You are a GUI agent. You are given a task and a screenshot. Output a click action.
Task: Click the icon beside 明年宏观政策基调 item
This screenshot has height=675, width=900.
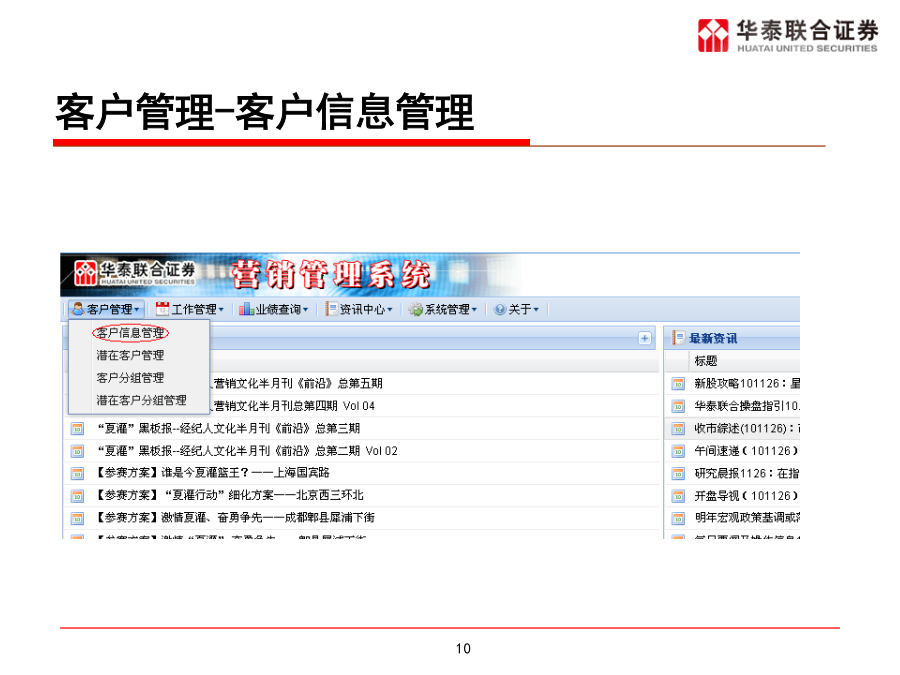click(678, 518)
